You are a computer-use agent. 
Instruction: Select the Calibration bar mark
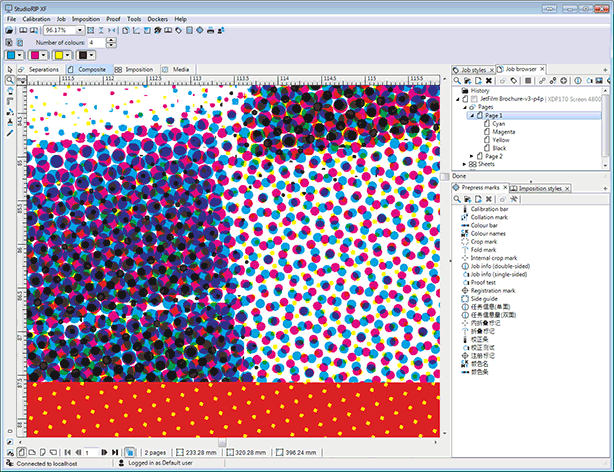489,209
